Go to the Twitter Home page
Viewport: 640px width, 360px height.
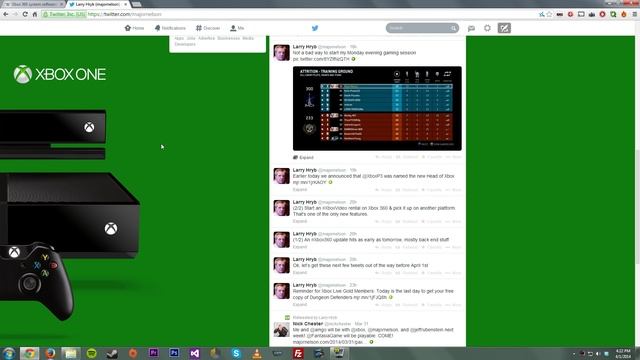[134, 28]
